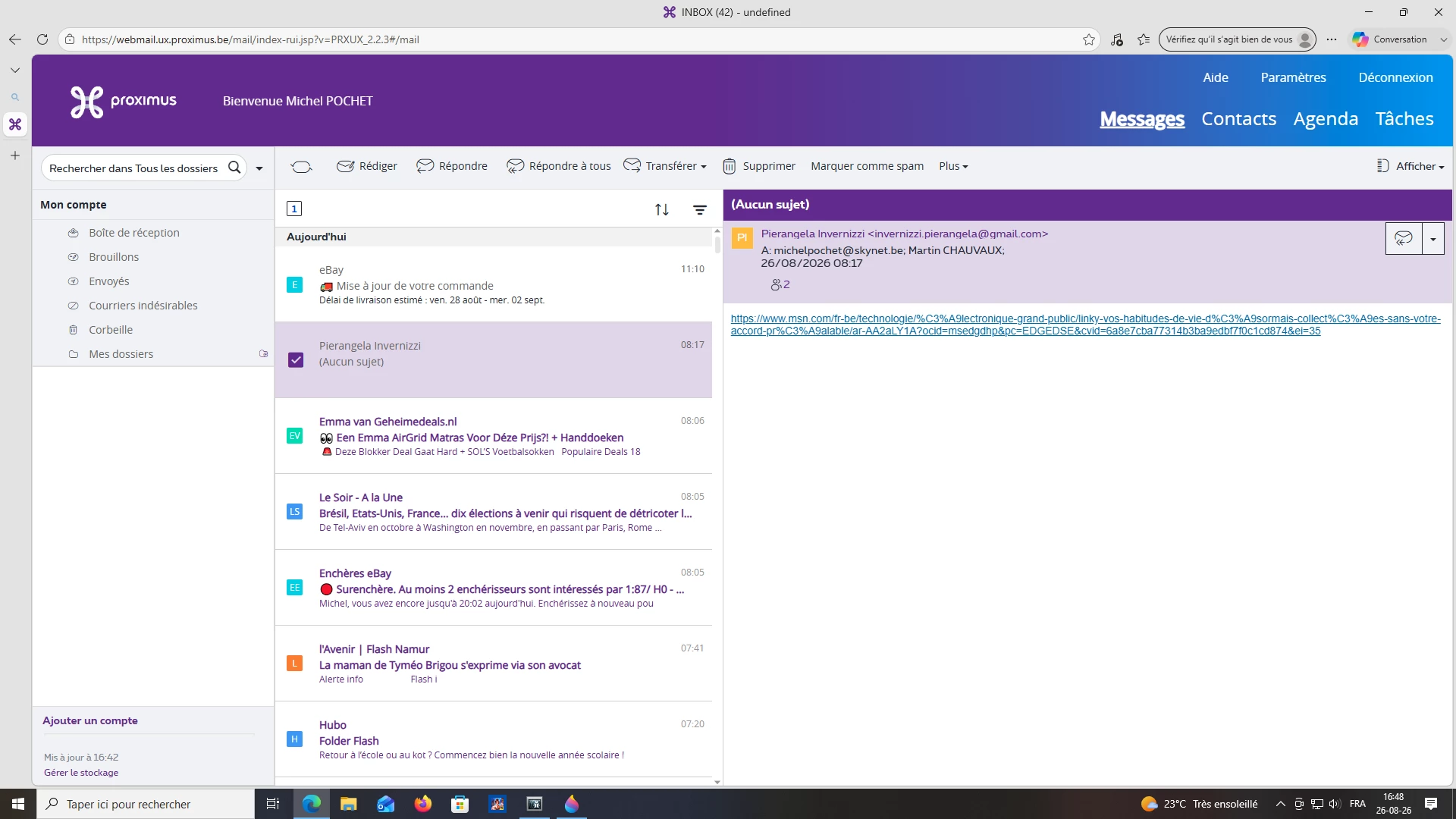Uncheck the Pierangela Invernizzi message checkbox

point(296,360)
